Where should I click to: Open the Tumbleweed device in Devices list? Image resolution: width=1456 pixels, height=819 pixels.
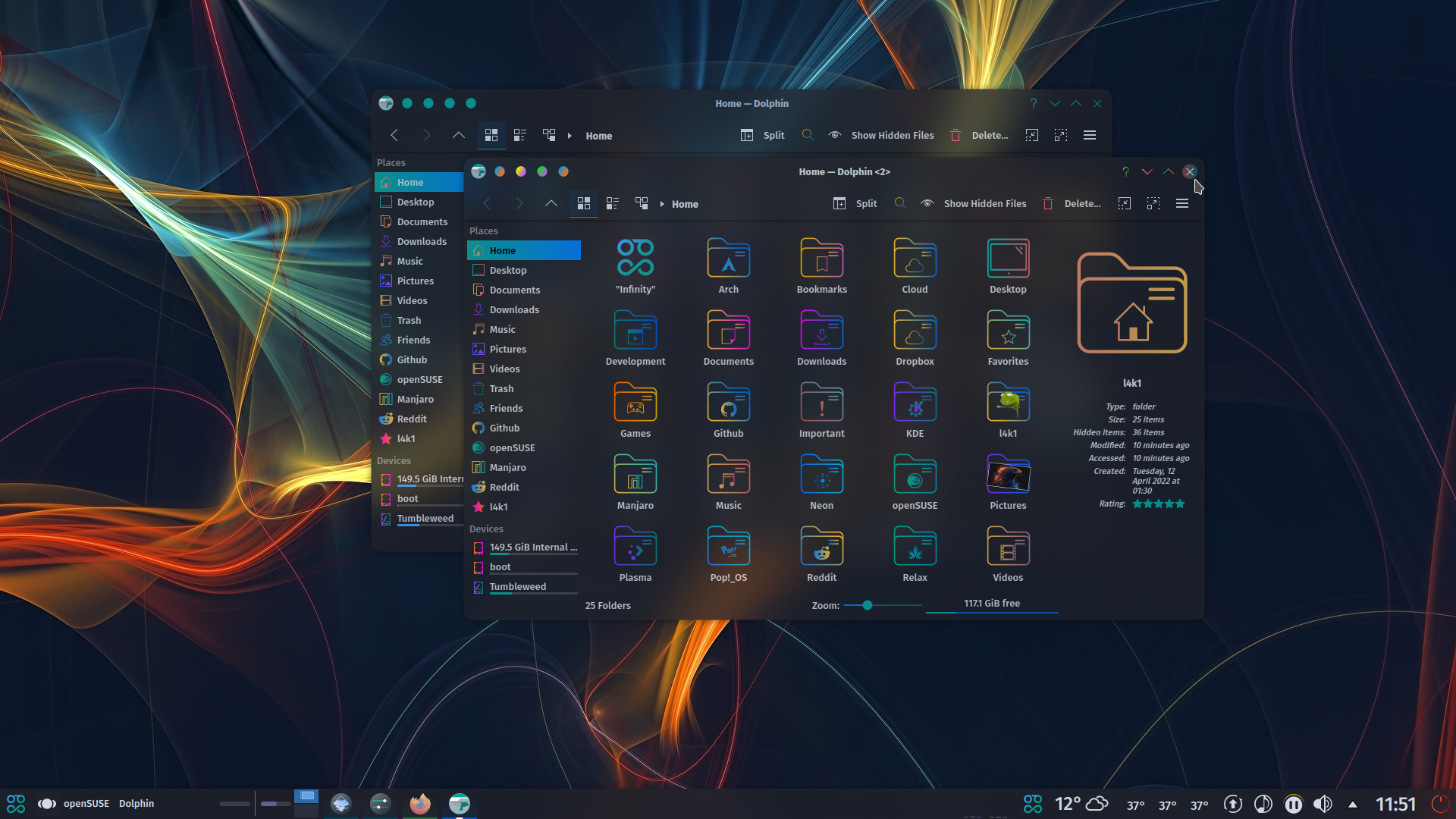click(518, 585)
